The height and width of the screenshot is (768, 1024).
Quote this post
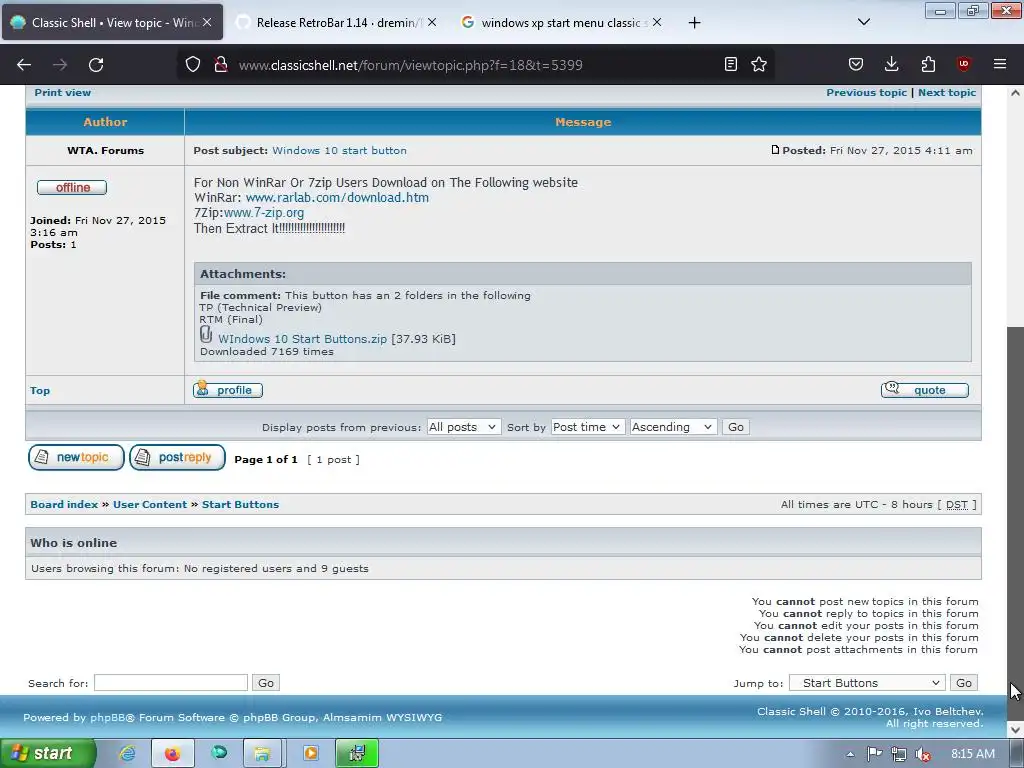(x=925, y=390)
